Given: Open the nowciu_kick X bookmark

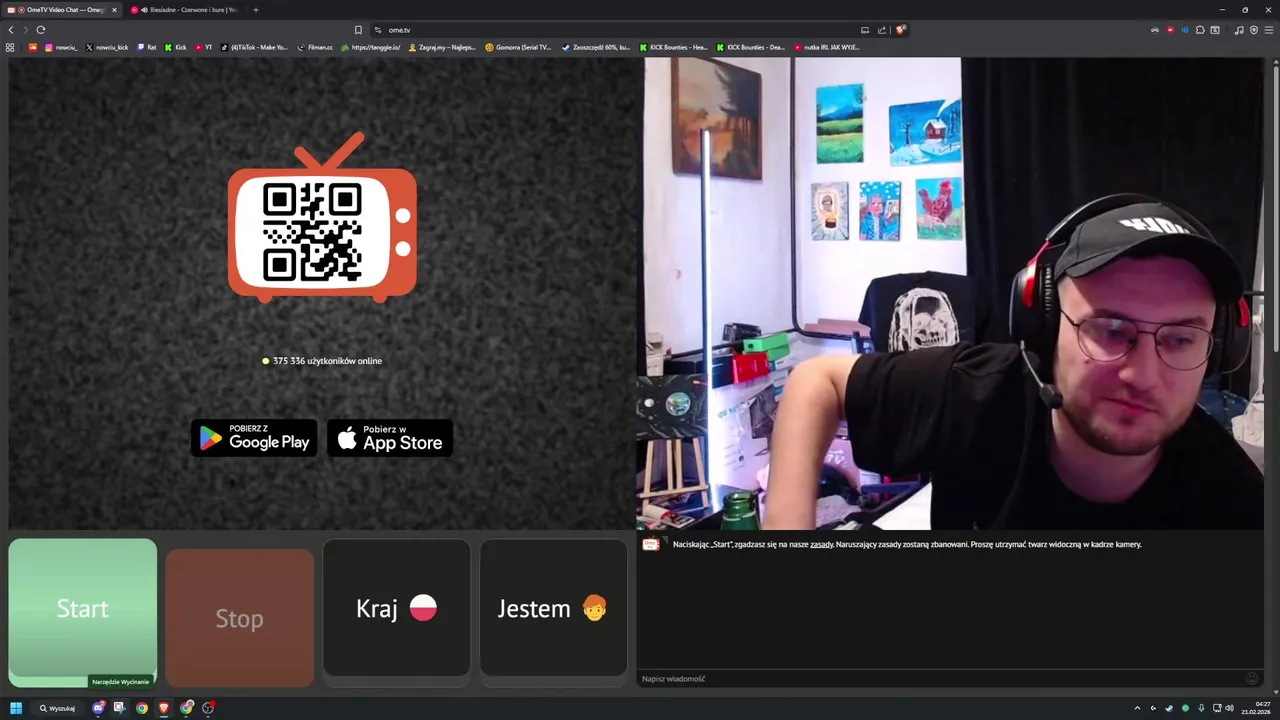Looking at the screenshot, I should click(x=107, y=47).
